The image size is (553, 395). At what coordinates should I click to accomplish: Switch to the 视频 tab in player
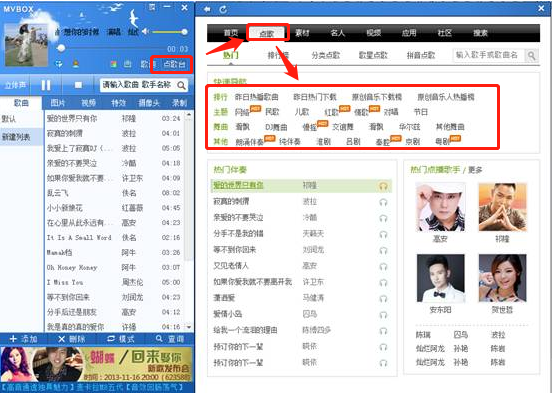coord(89,103)
